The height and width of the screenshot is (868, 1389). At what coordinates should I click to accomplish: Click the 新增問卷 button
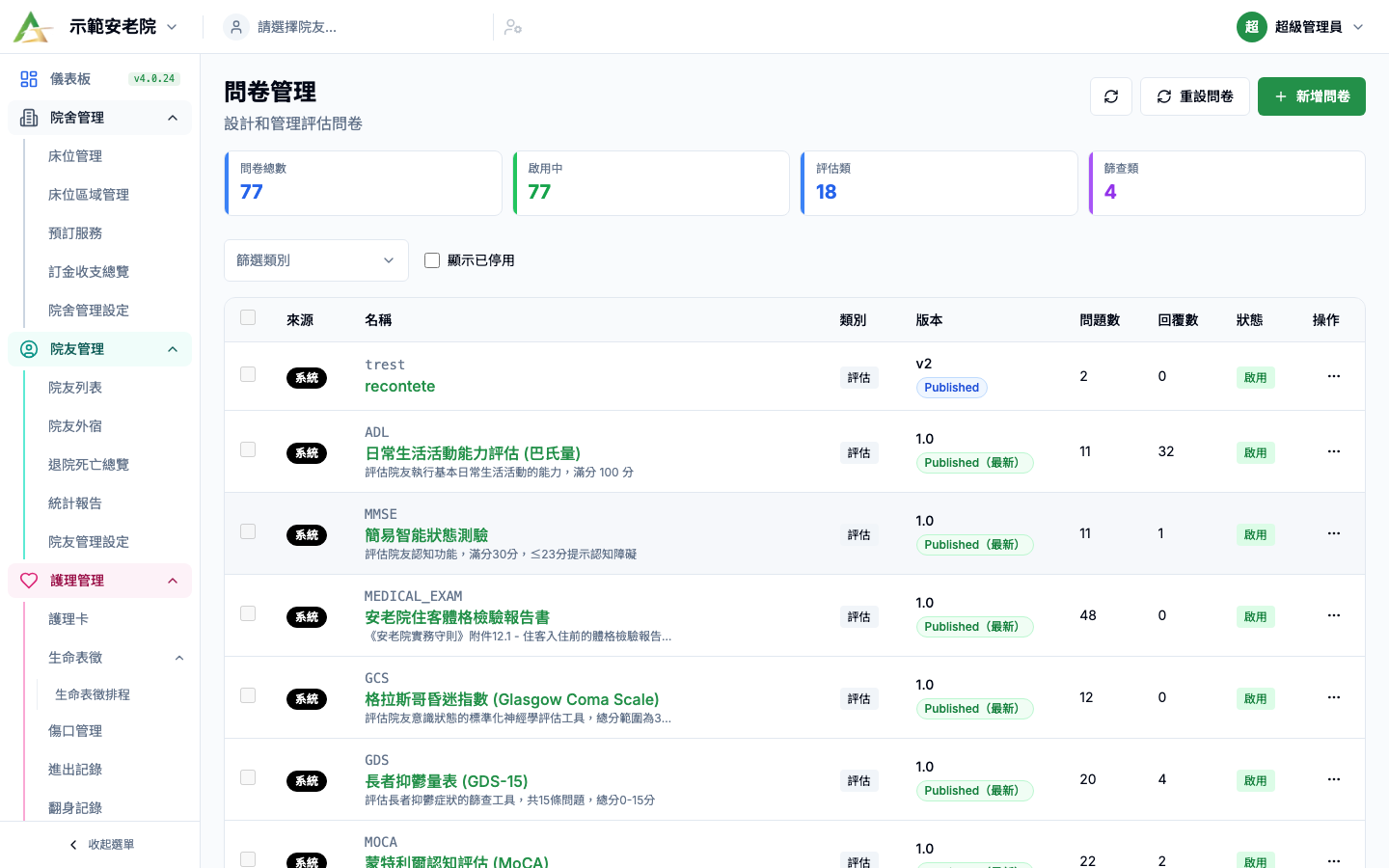pos(1311,96)
